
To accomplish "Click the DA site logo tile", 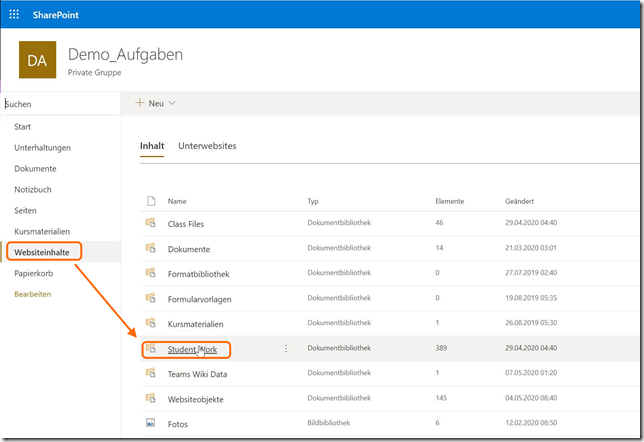I will click(38, 61).
